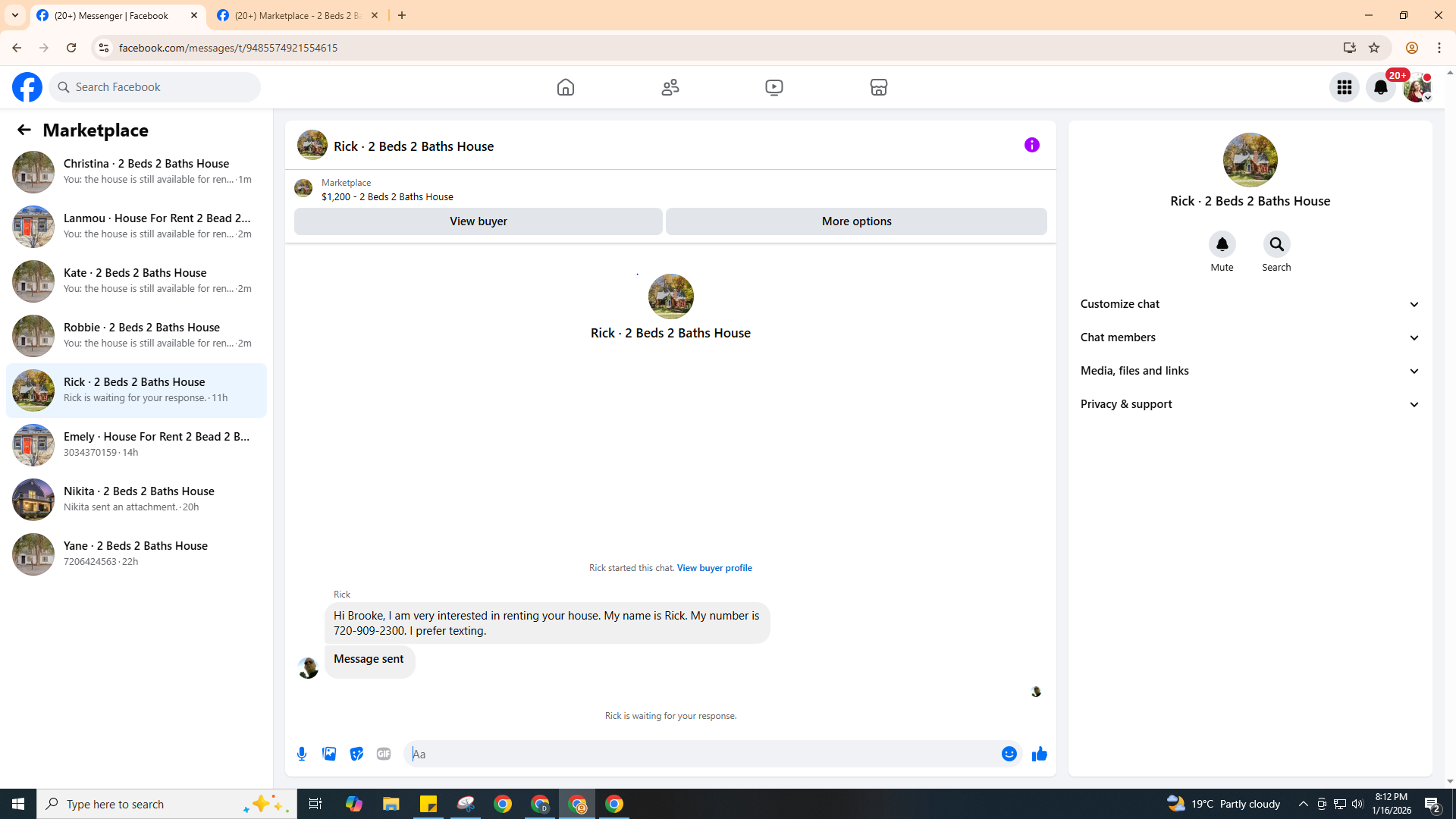Open Facebook Marketplace store icon

(x=878, y=87)
